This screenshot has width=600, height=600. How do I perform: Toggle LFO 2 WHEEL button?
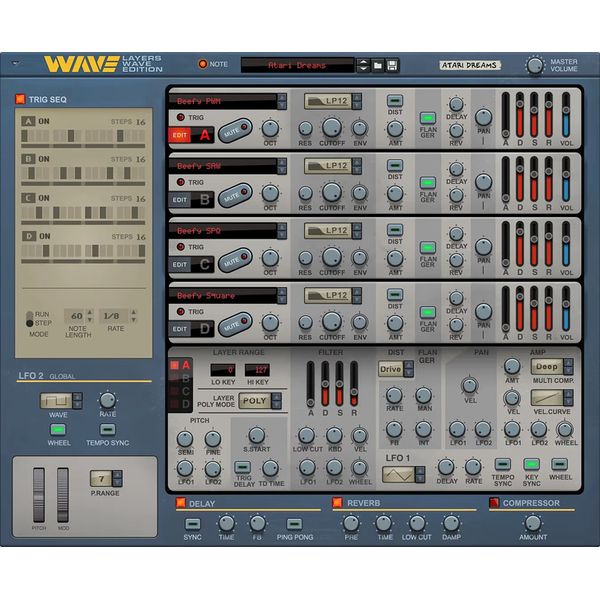58,429
